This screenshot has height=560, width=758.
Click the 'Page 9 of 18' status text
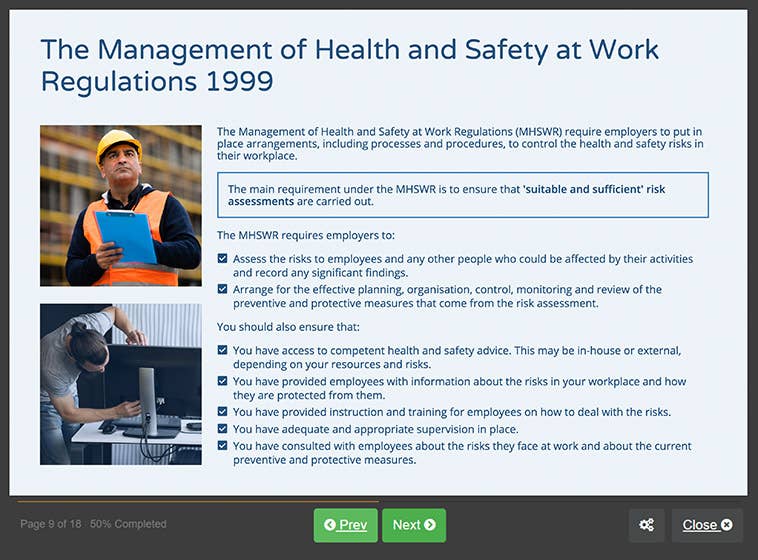pos(93,524)
